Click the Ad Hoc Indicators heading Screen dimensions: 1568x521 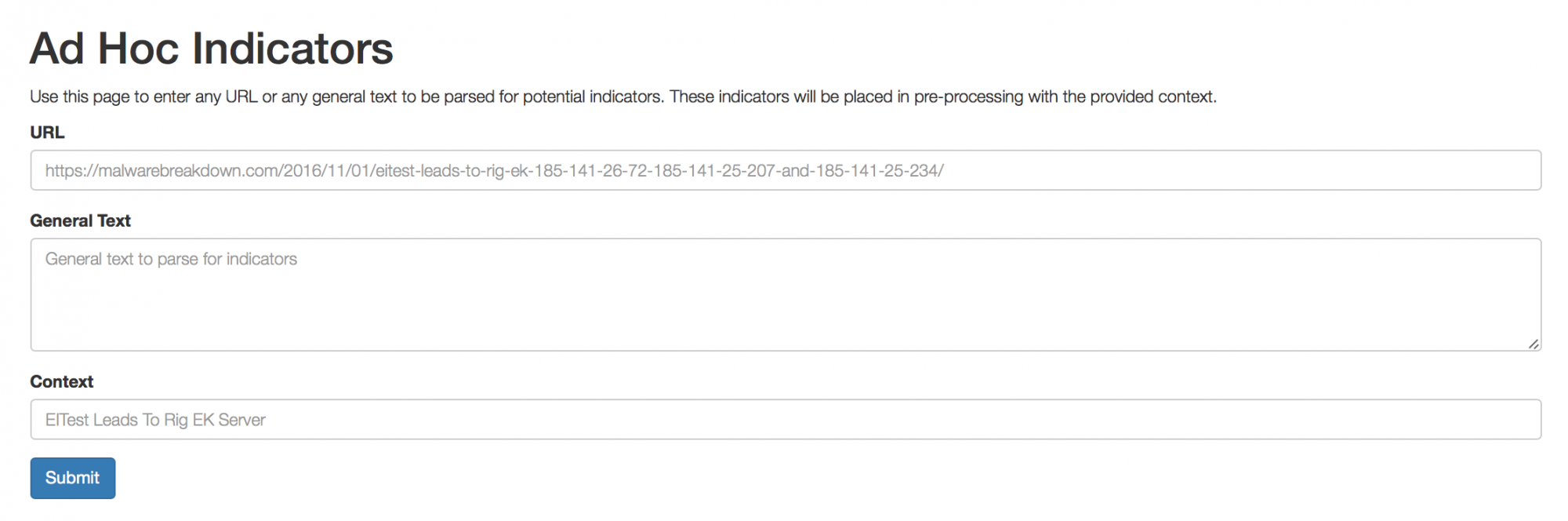211,49
